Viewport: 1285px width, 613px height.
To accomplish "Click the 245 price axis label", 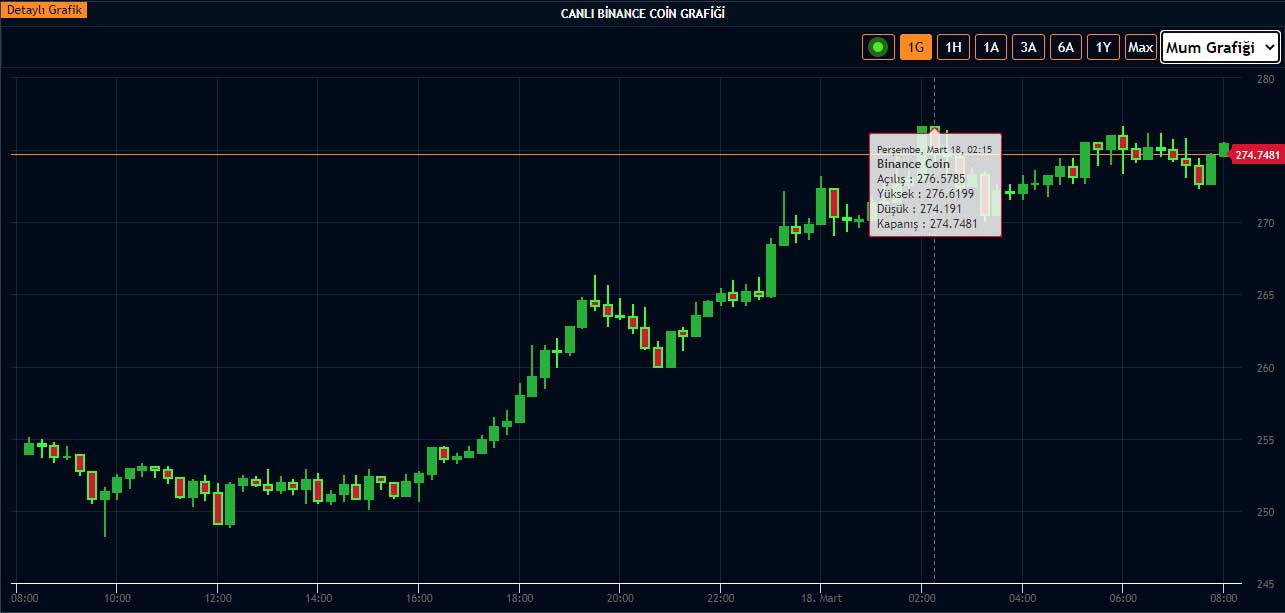I will [1264, 584].
